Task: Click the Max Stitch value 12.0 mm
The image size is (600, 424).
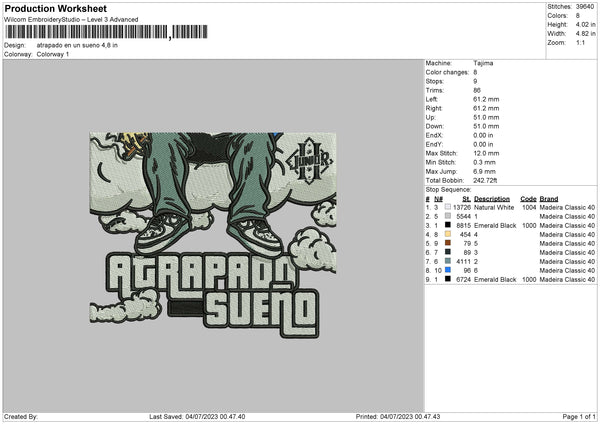Action: tap(486, 153)
